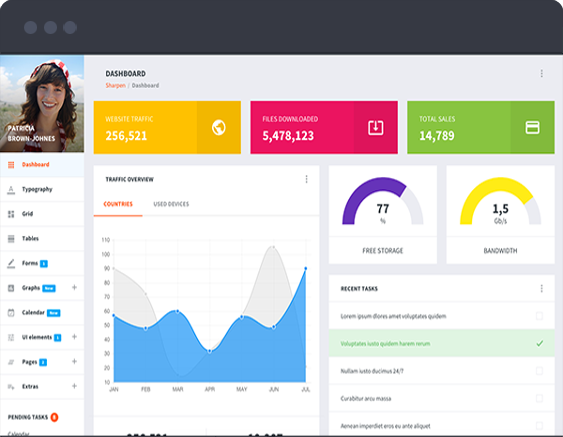
Task: Click the yellow Bandwidth gauge
Action: pos(501,201)
